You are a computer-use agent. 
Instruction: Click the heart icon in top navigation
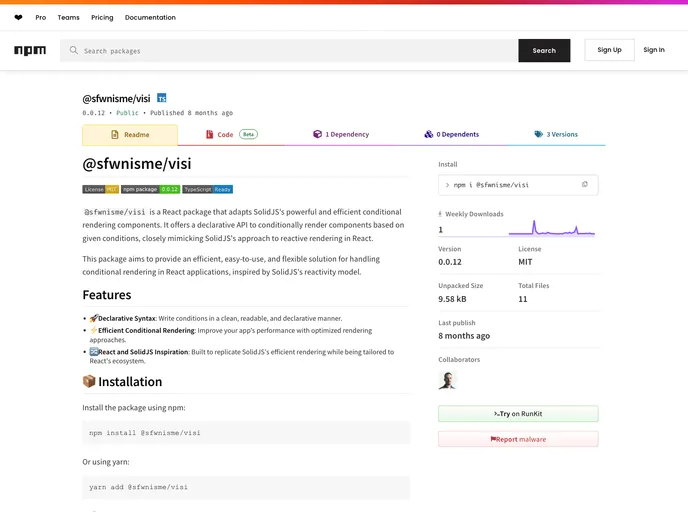18,18
